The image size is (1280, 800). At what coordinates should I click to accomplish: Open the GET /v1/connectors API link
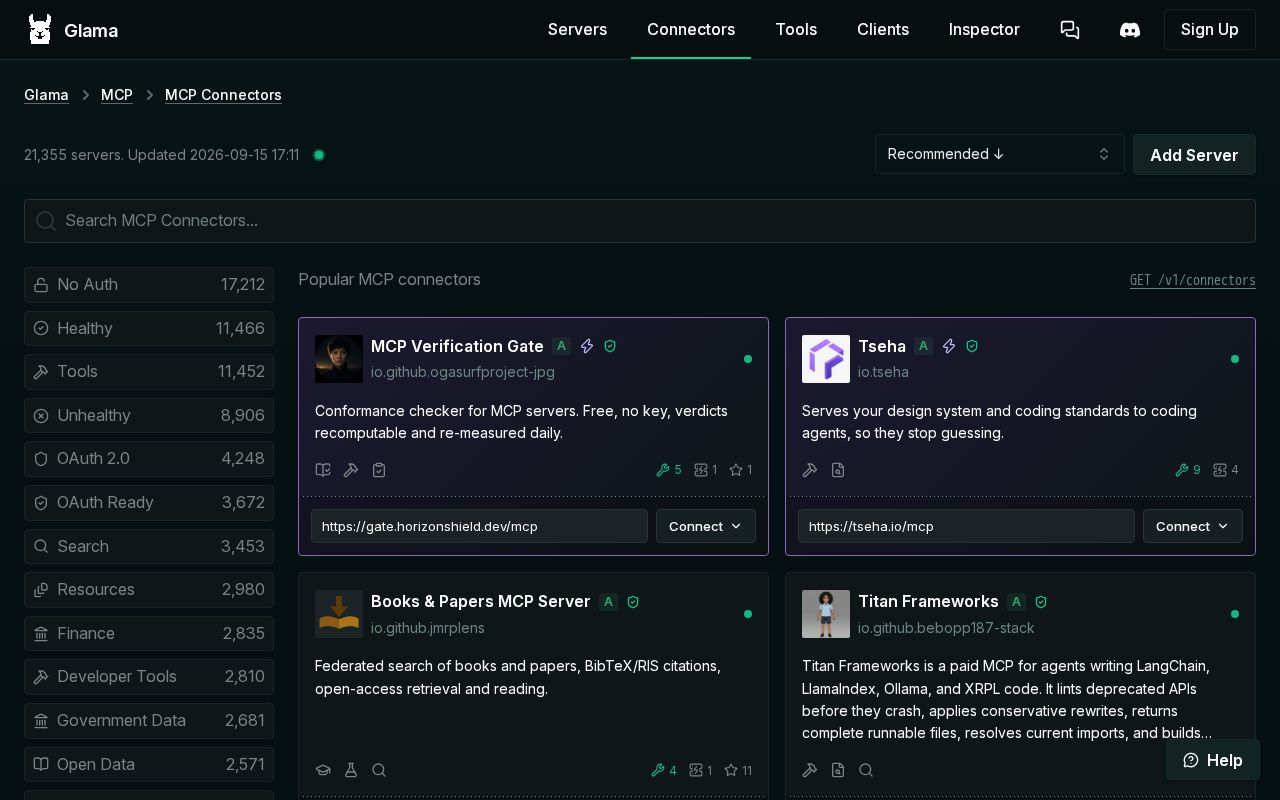click(1193, 280)
